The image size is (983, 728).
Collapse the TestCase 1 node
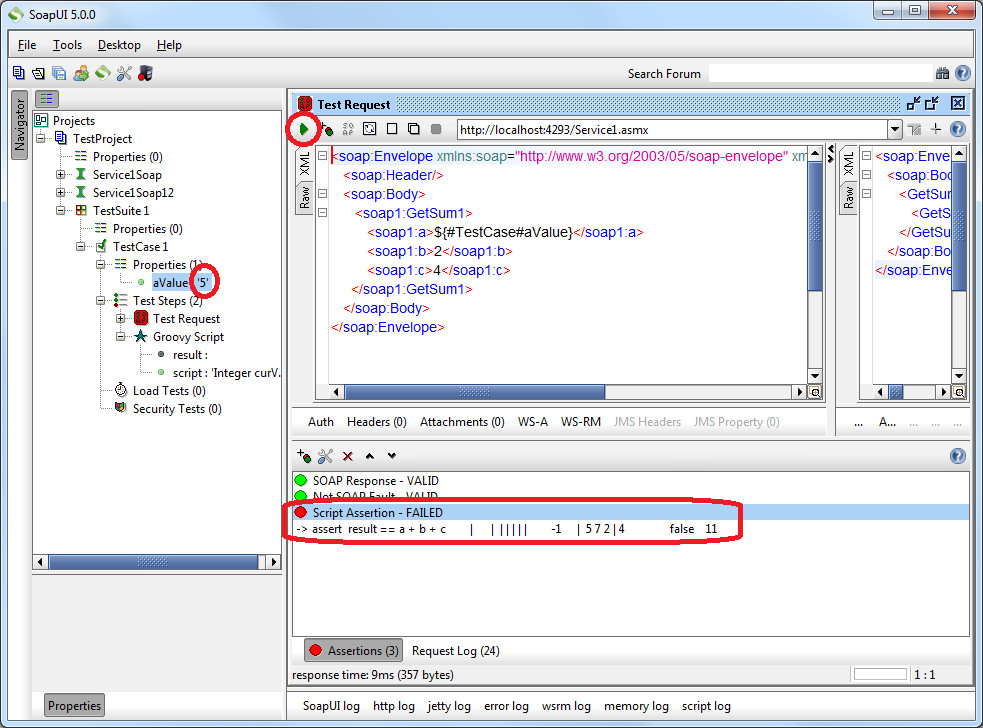[x=81, y=246]
